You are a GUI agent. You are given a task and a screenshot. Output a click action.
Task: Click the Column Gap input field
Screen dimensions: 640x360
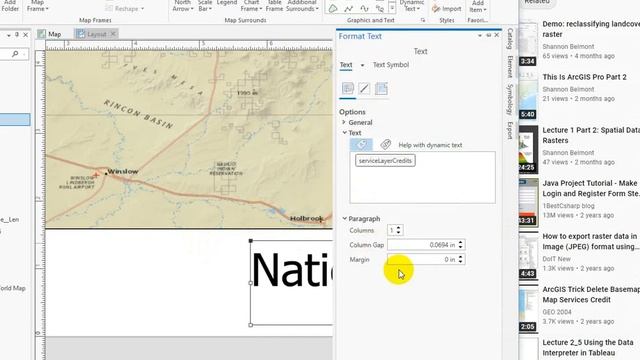[422, 245]
